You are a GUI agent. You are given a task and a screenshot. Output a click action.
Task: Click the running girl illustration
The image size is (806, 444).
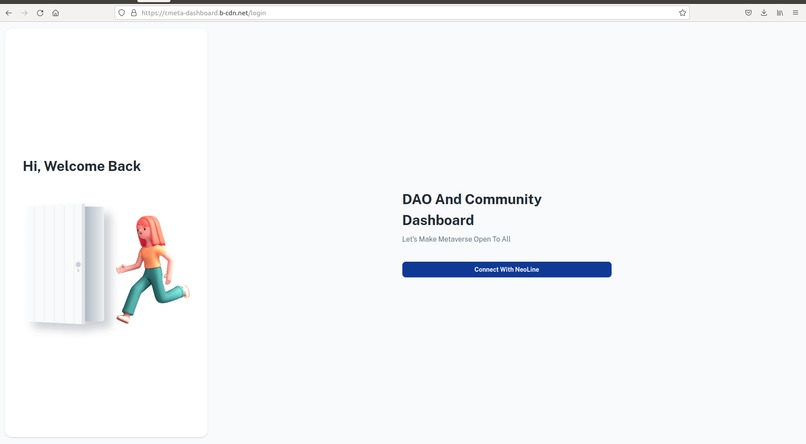152,269
